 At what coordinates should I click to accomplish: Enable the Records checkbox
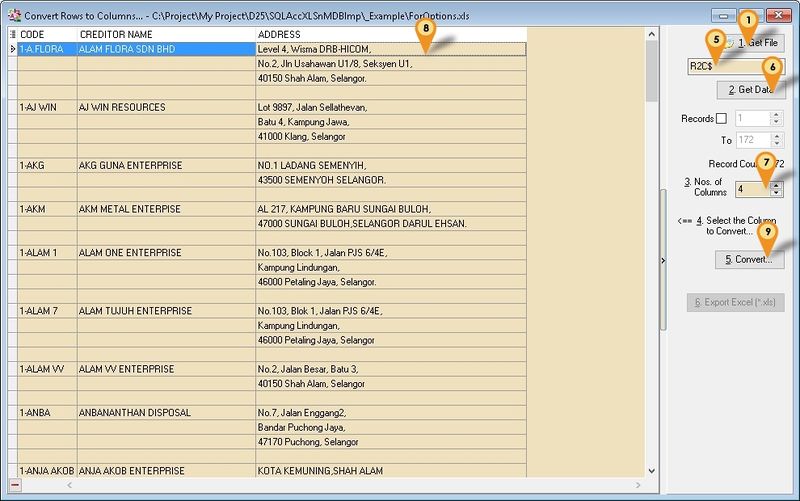tap(722, 118)
